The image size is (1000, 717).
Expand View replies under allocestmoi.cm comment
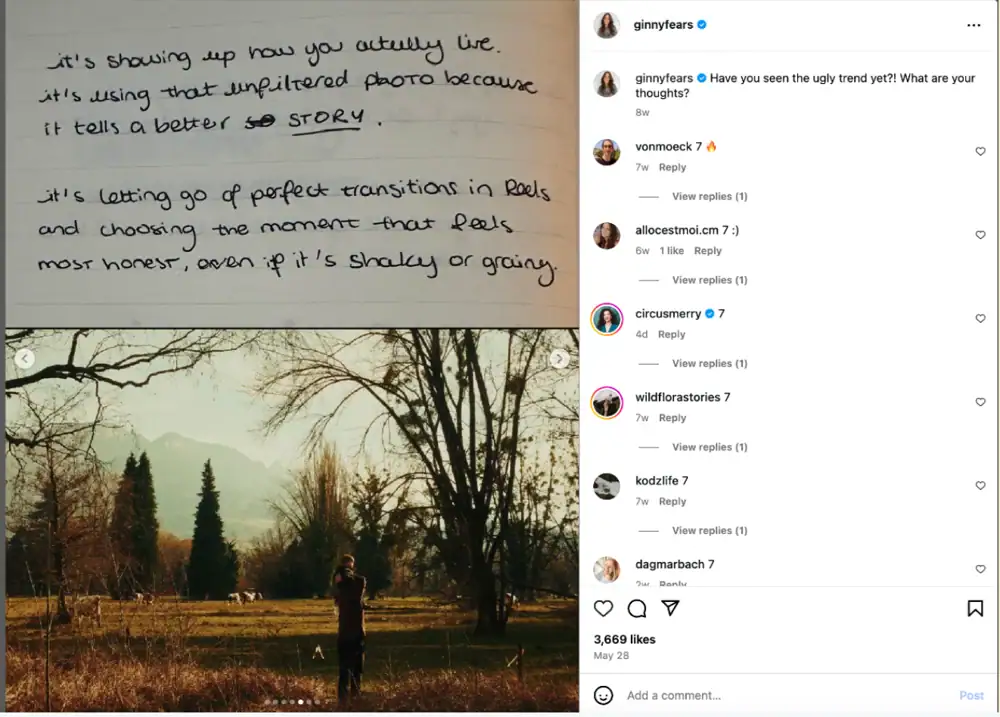click(709, 280)
